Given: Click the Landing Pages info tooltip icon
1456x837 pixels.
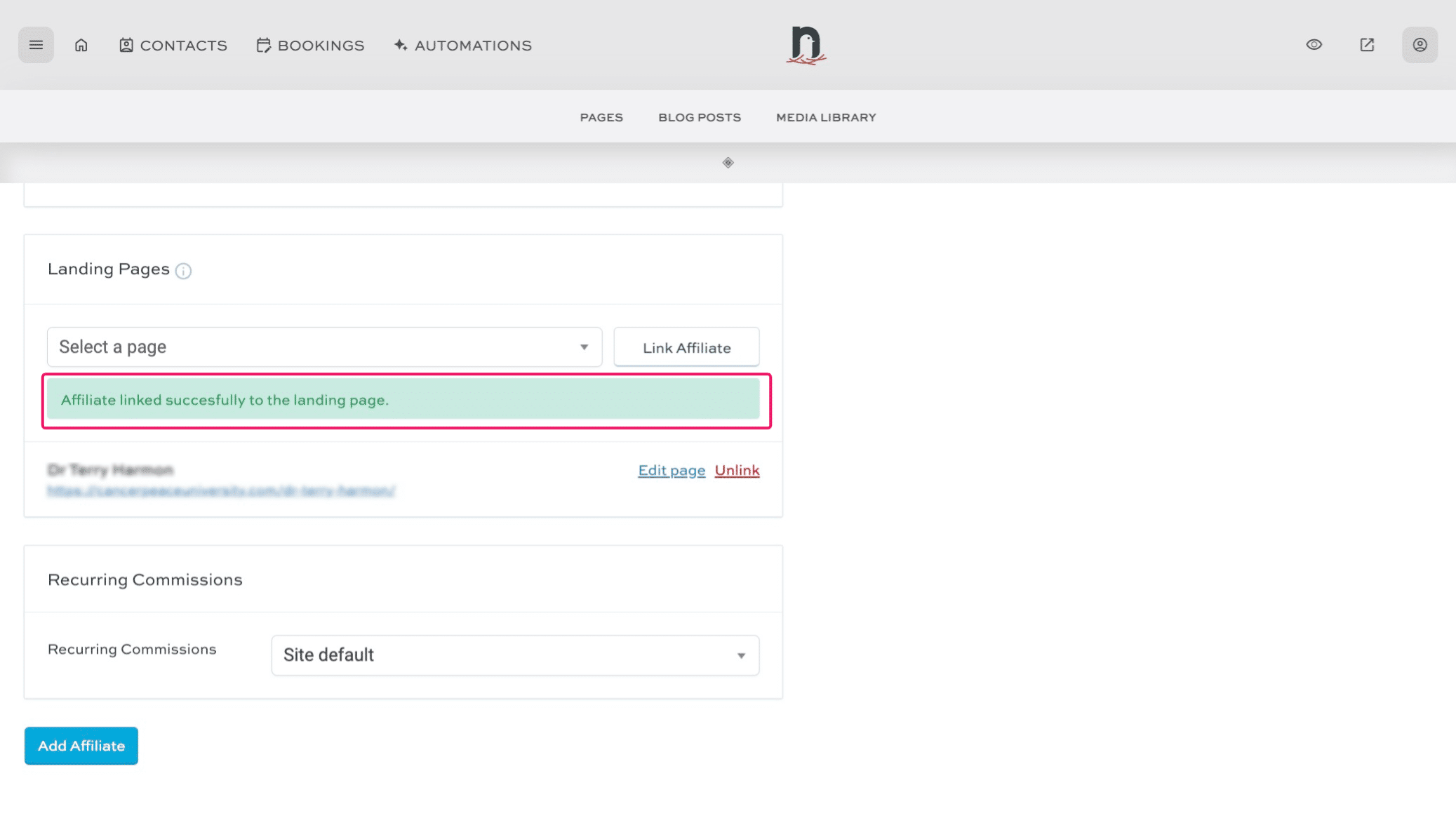Looking at the screenshot, I should (x=182, y=271).
